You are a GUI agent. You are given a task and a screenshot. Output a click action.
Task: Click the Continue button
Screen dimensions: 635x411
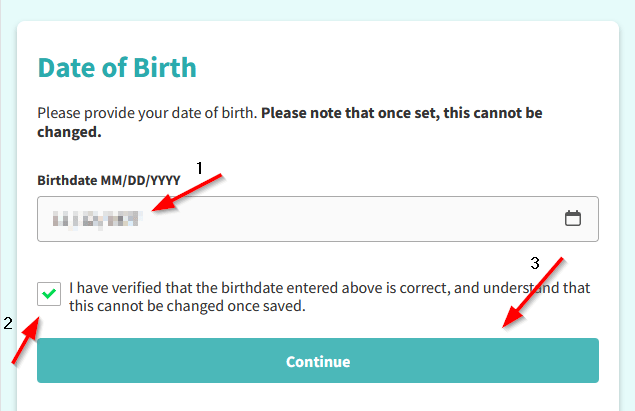coord(318,360)
